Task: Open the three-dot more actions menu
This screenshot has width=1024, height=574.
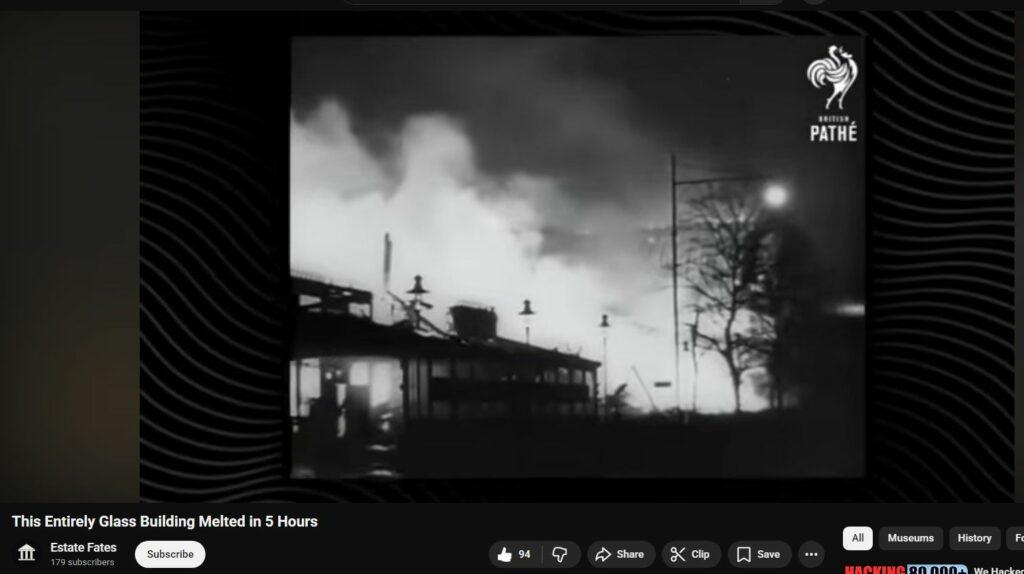Action: click(x=811, y=554)
